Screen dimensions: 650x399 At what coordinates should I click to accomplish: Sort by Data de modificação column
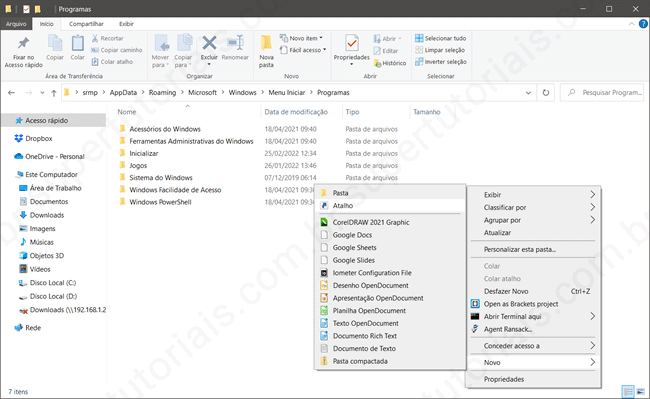pos(296,112)
